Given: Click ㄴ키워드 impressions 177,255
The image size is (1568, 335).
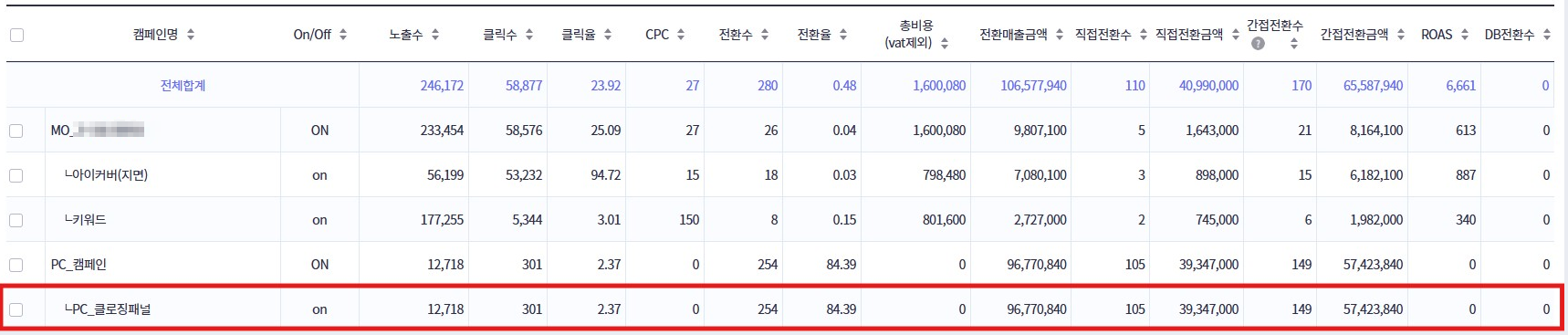Looking at the screenshot, I should click(x=442, y=220).
